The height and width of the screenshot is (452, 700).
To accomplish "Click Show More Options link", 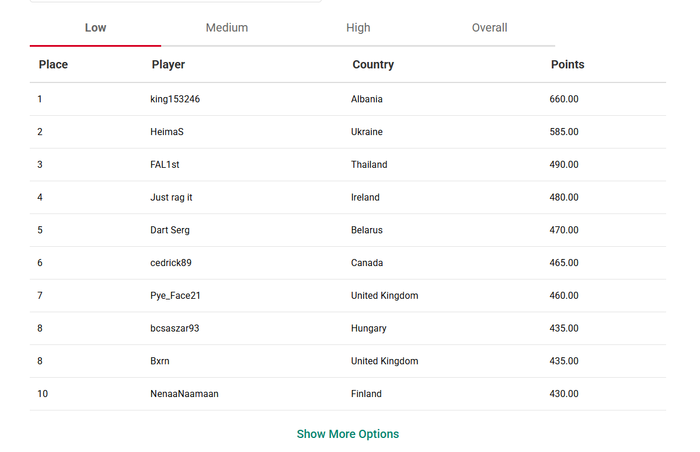I will 348,434.
